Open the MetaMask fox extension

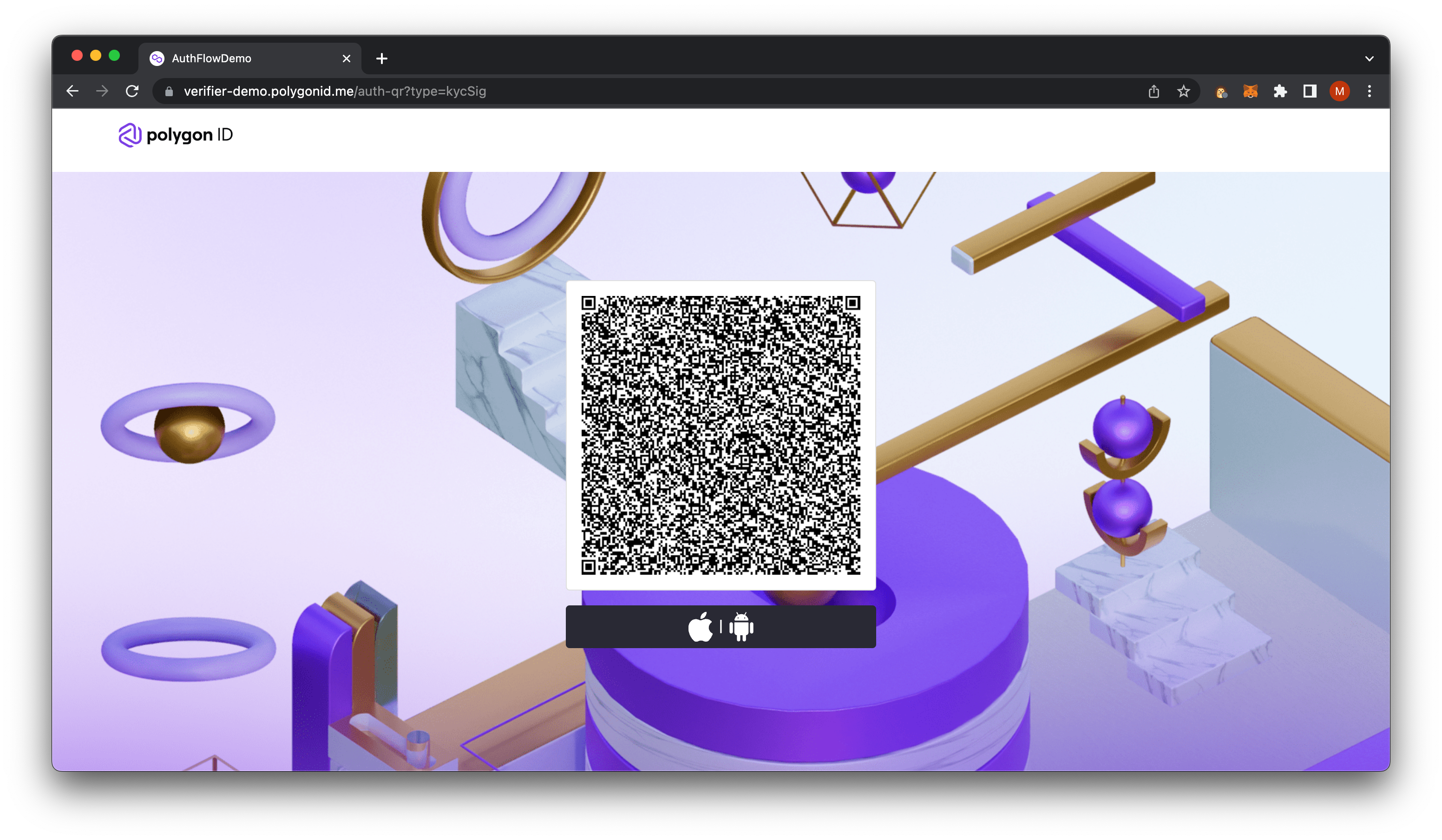click(x=1250, y=92)
